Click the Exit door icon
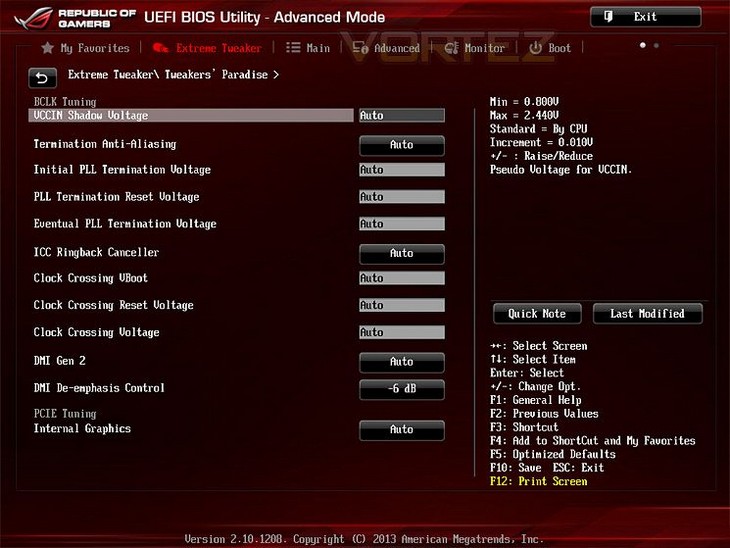Viewport: 730px width, 548px height. coord(608,17)
